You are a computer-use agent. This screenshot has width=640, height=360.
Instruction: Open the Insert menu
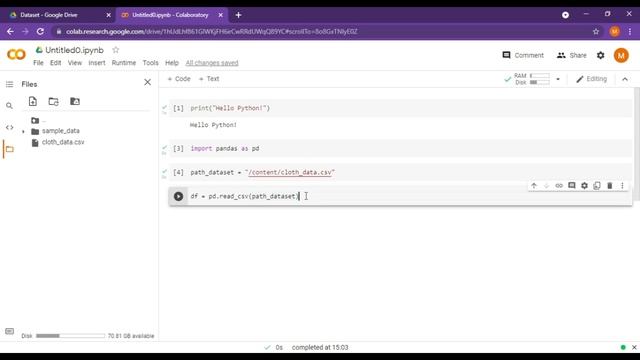click(97, 63)
